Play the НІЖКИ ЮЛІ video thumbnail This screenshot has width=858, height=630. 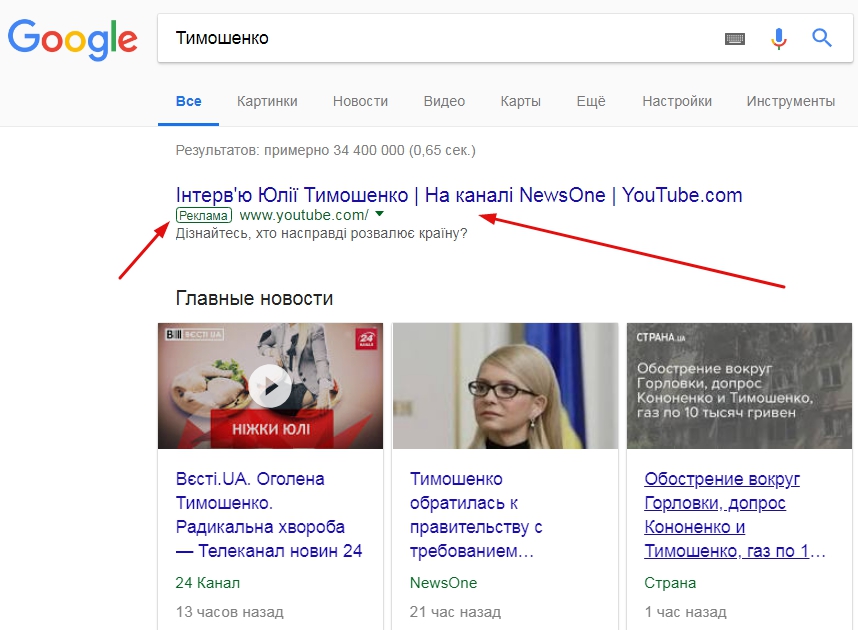(x=270, y=386)
